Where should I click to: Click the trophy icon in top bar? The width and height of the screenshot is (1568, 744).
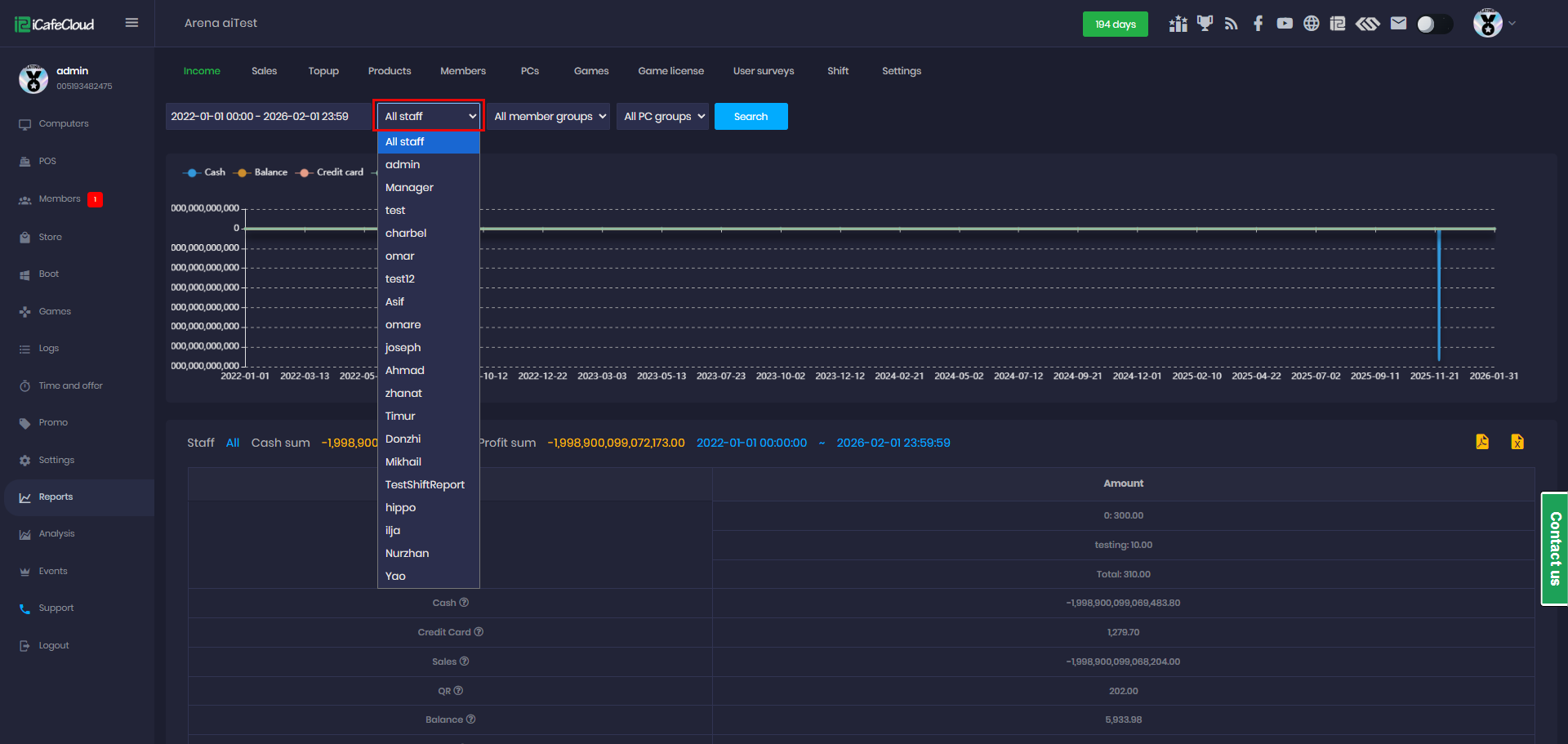point(1205,24)
